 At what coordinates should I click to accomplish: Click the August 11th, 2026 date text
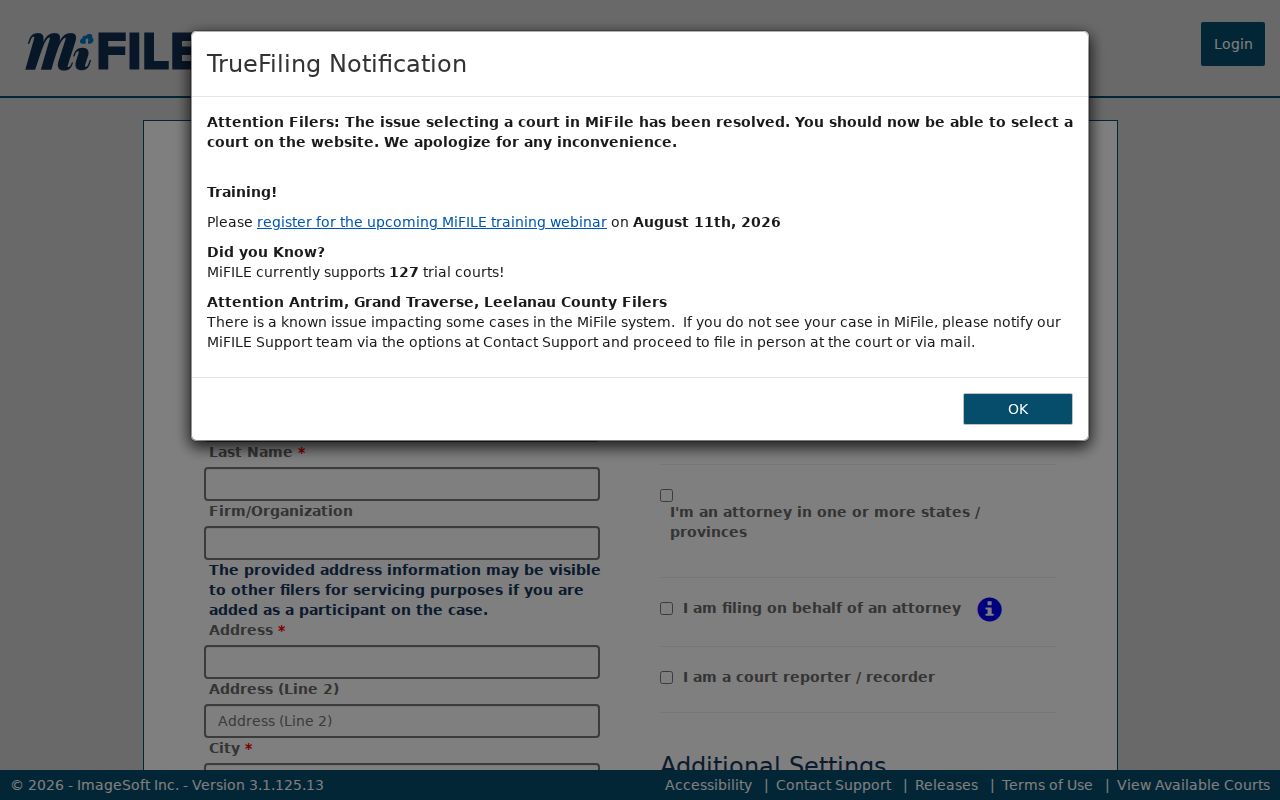click(x=706, y=222)
